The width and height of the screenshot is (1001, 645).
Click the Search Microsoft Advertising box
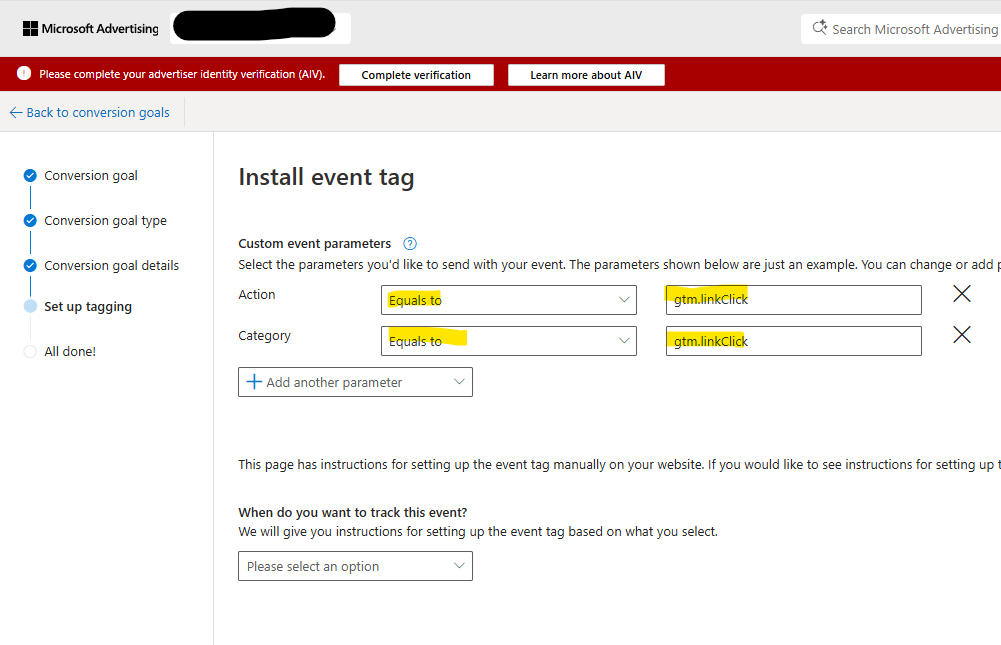pyautogui.click(x=901, y=29)
